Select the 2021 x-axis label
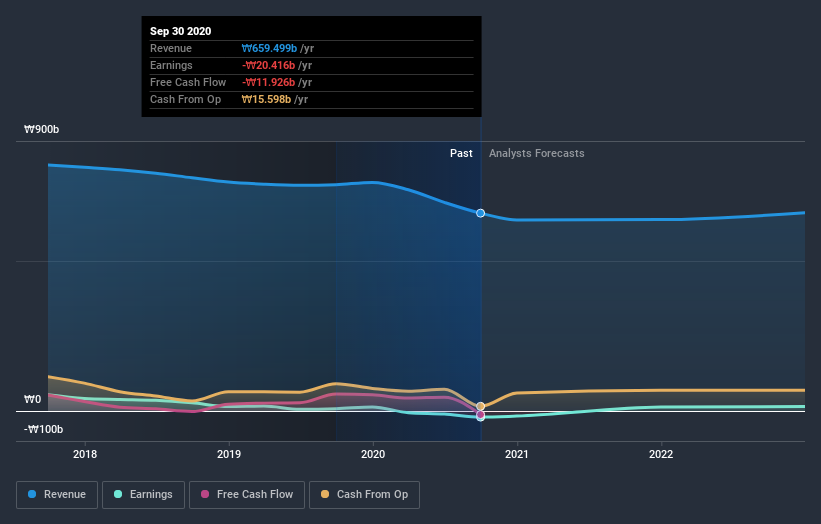Viewport: 821px width, 524px height. 517,454
